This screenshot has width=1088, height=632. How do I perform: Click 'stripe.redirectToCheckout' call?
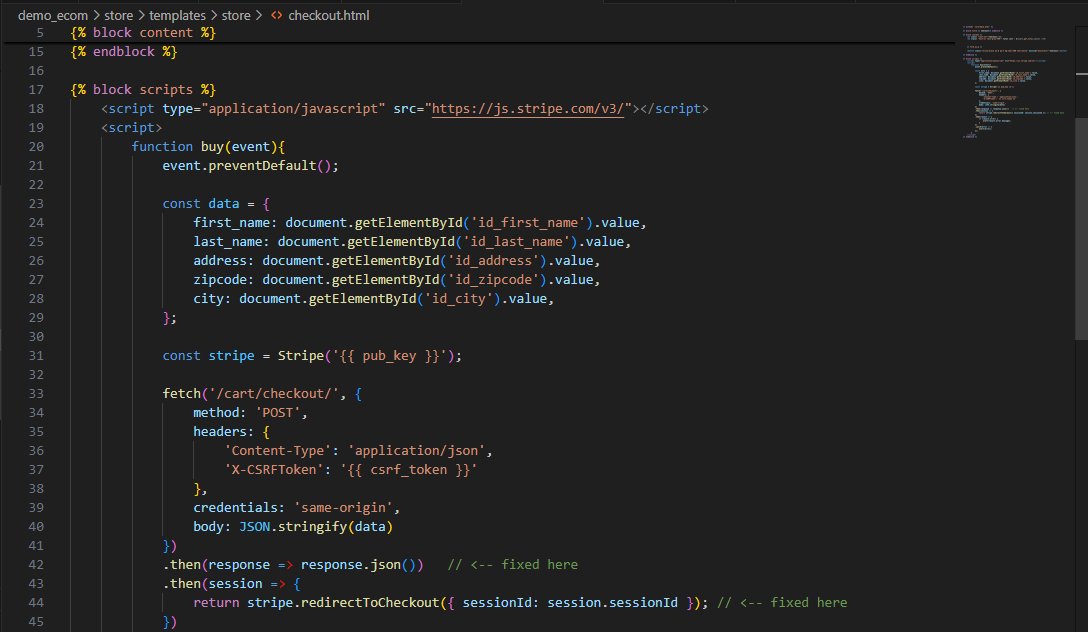[343, 602]
